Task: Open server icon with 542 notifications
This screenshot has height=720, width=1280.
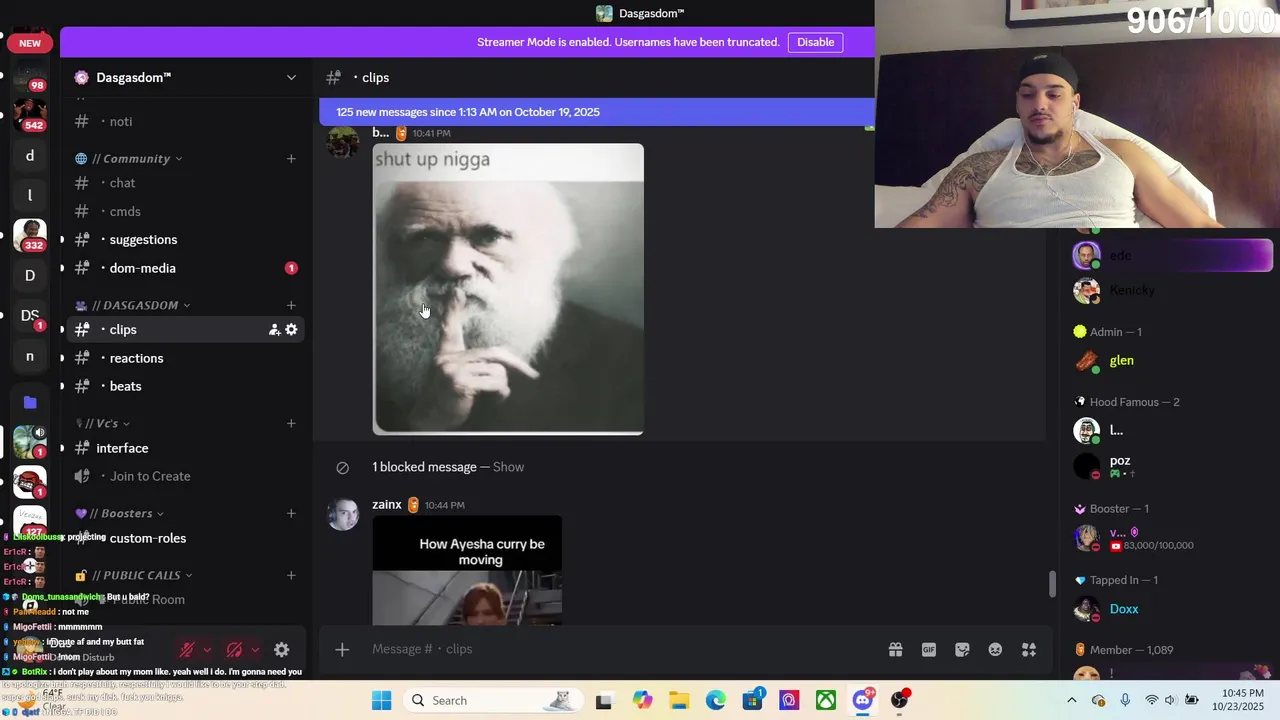Action: click(29, 114)
